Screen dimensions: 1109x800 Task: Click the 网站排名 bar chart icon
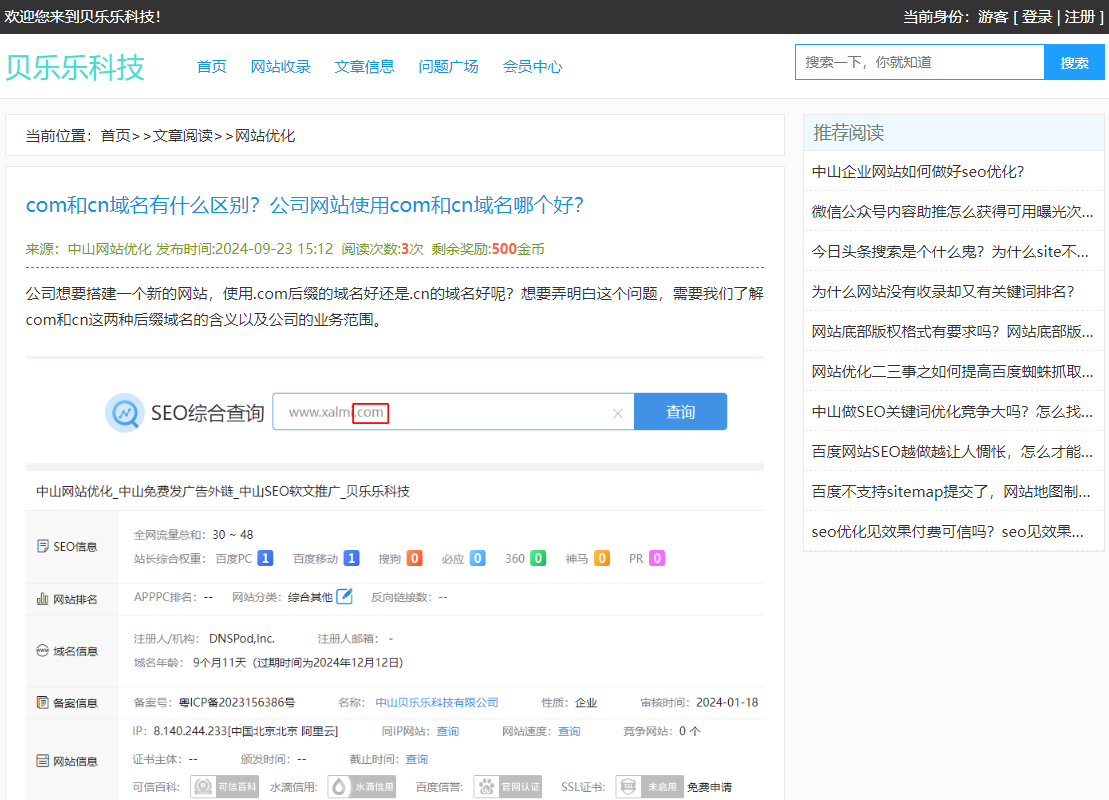point(42,599)
